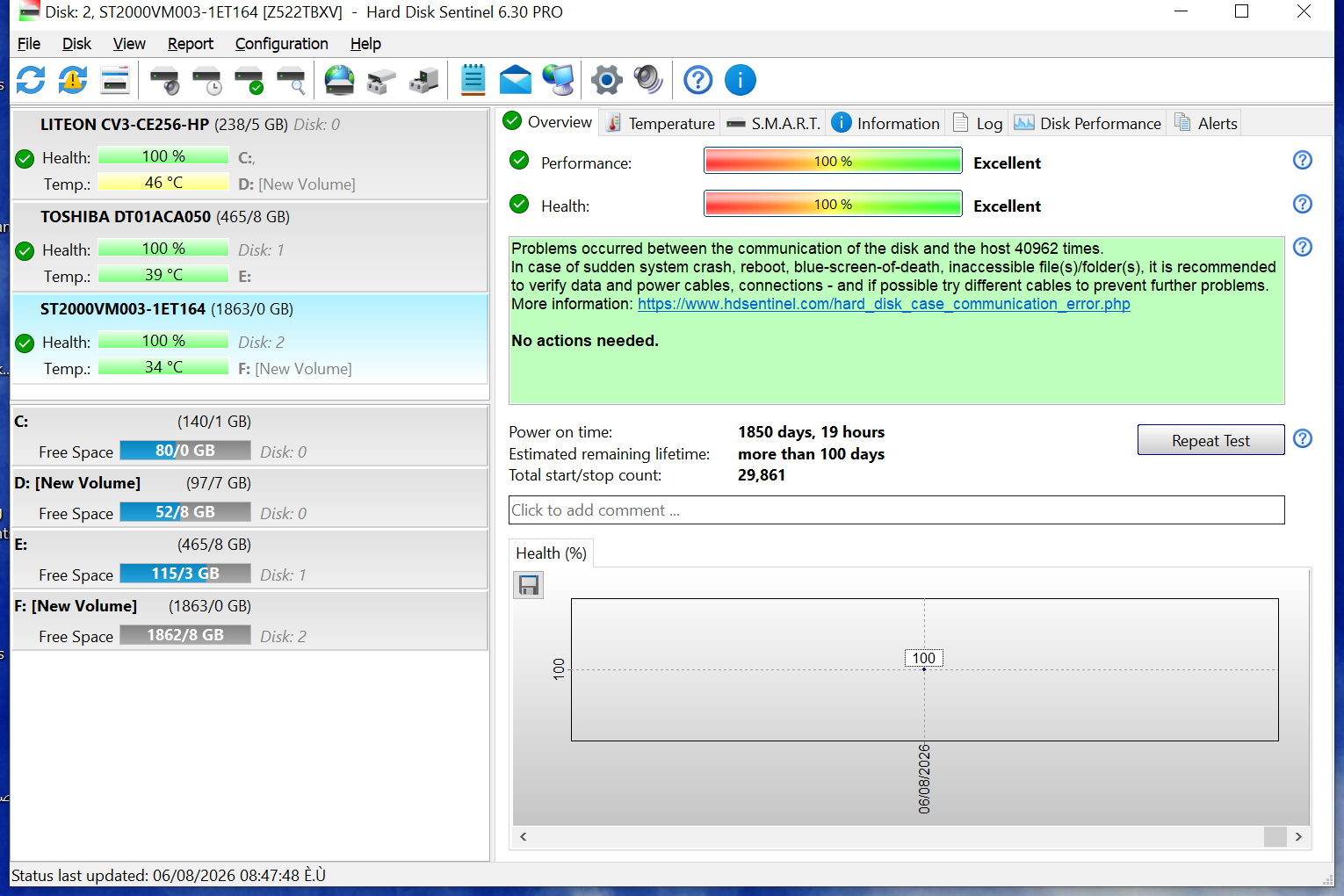The width and height of the screenshot is (1344, 896).
Task: Click the green check icon of LITEON disk
Action: pyautogui.click(x=25, y=158)
